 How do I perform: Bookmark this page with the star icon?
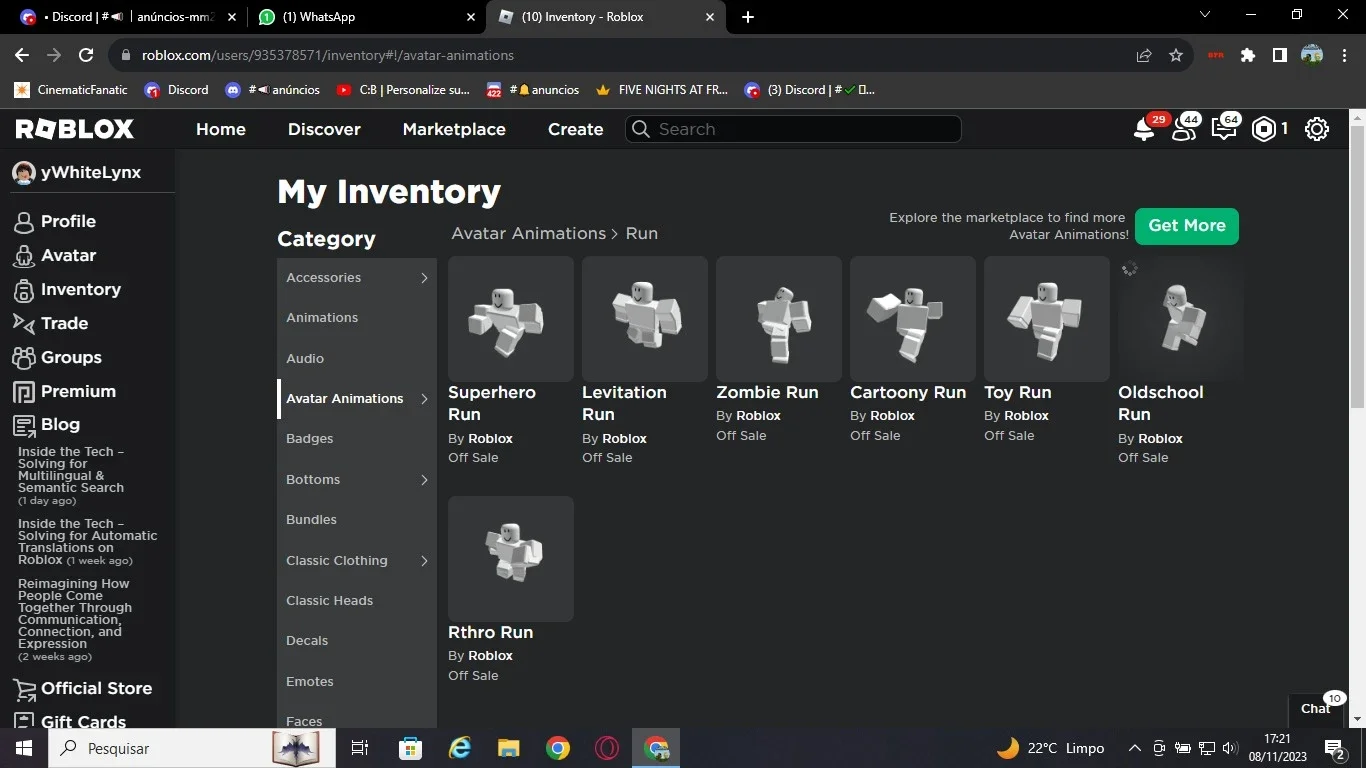click(x=1176, y=56)
